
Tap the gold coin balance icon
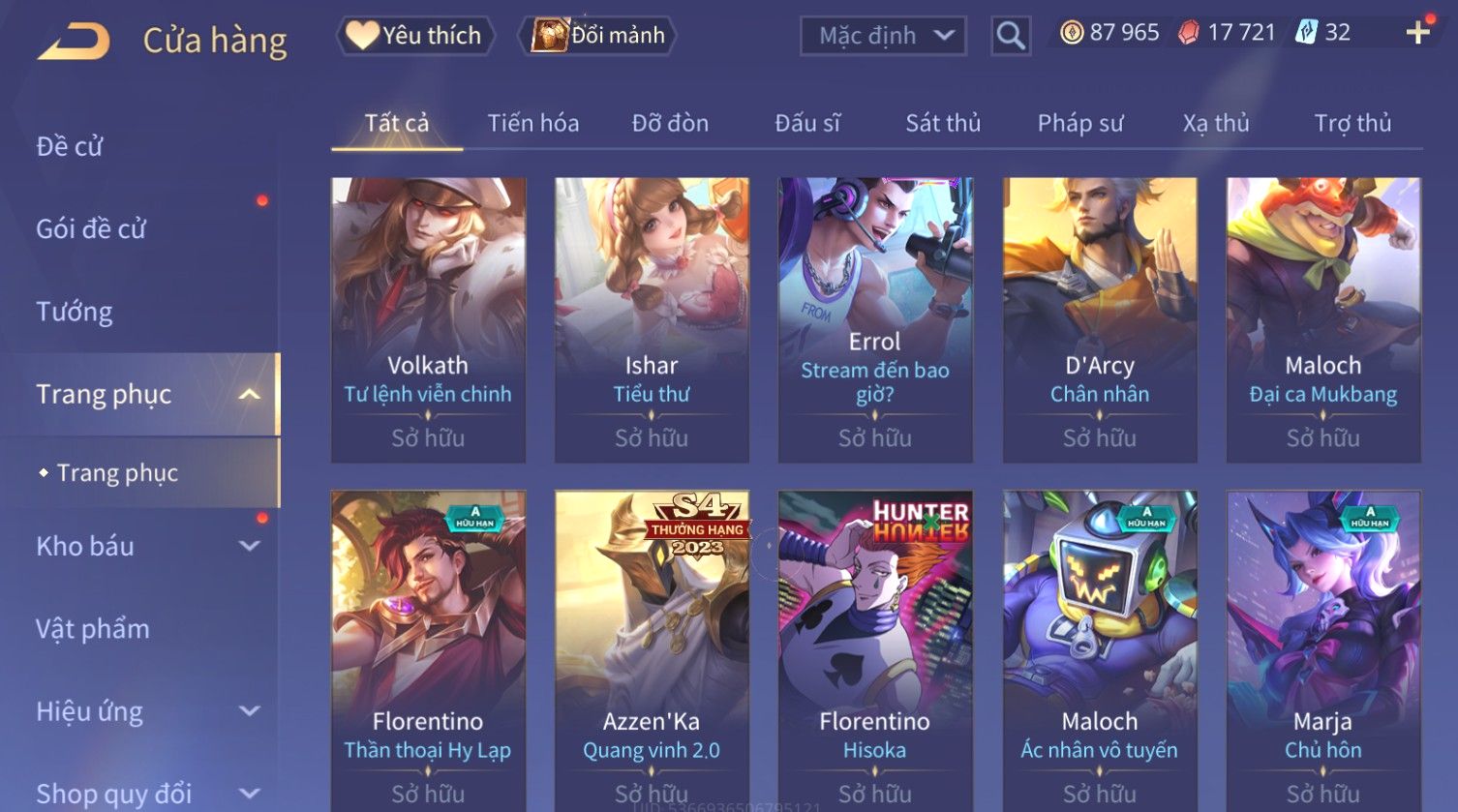tap(1072, 33)
